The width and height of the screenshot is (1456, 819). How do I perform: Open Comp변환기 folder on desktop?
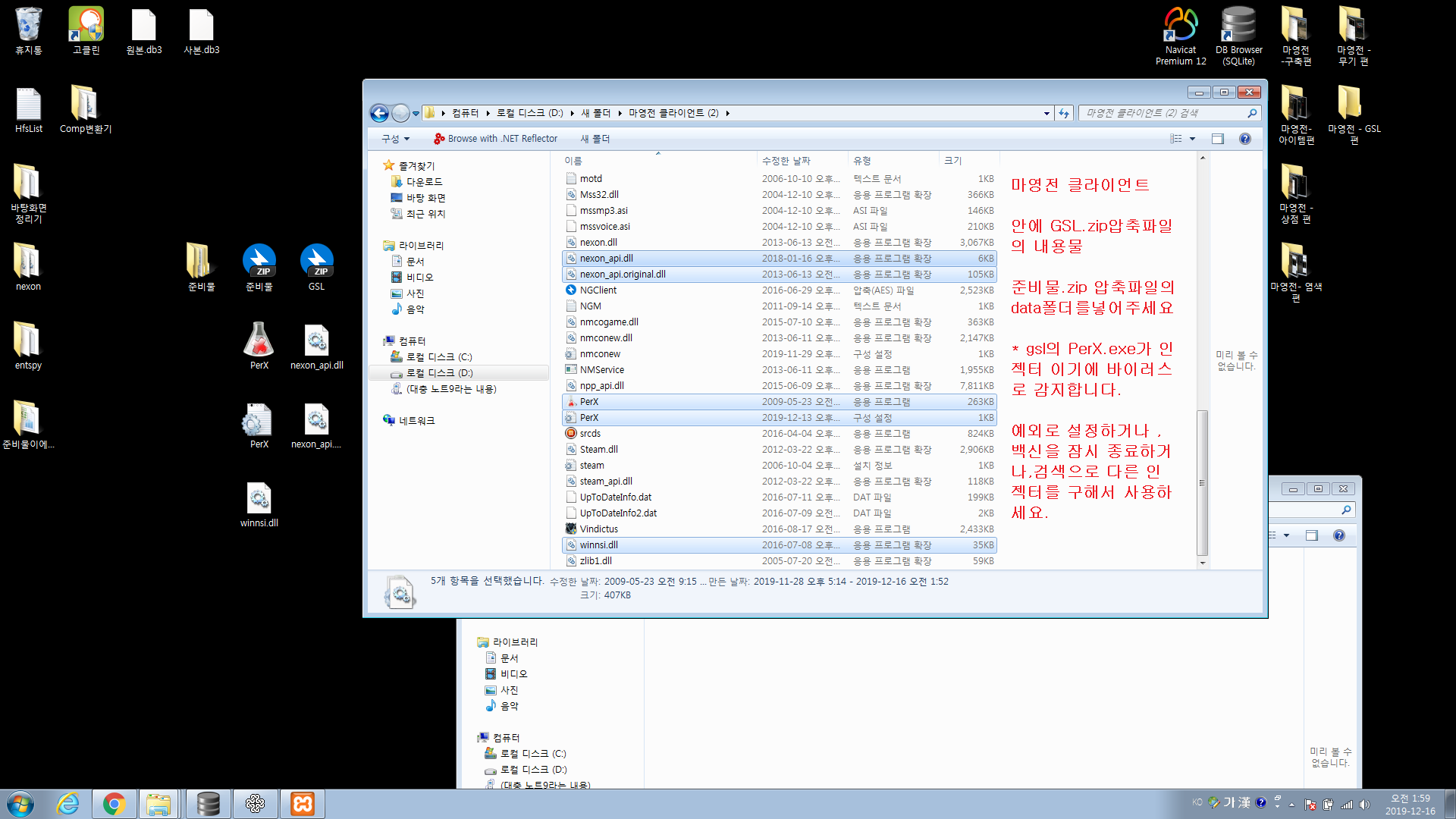(x=86, y=110)
